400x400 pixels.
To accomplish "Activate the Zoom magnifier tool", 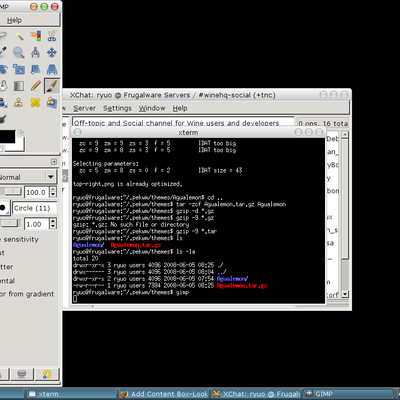I will pyautogui.click(x=19, y=52).
